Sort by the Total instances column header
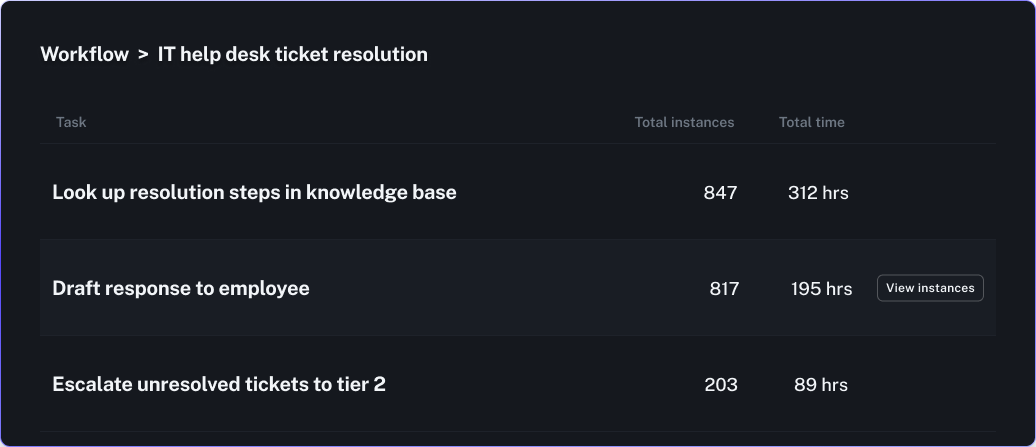Viewport: 1036px width, 447px height. [684, 122]
